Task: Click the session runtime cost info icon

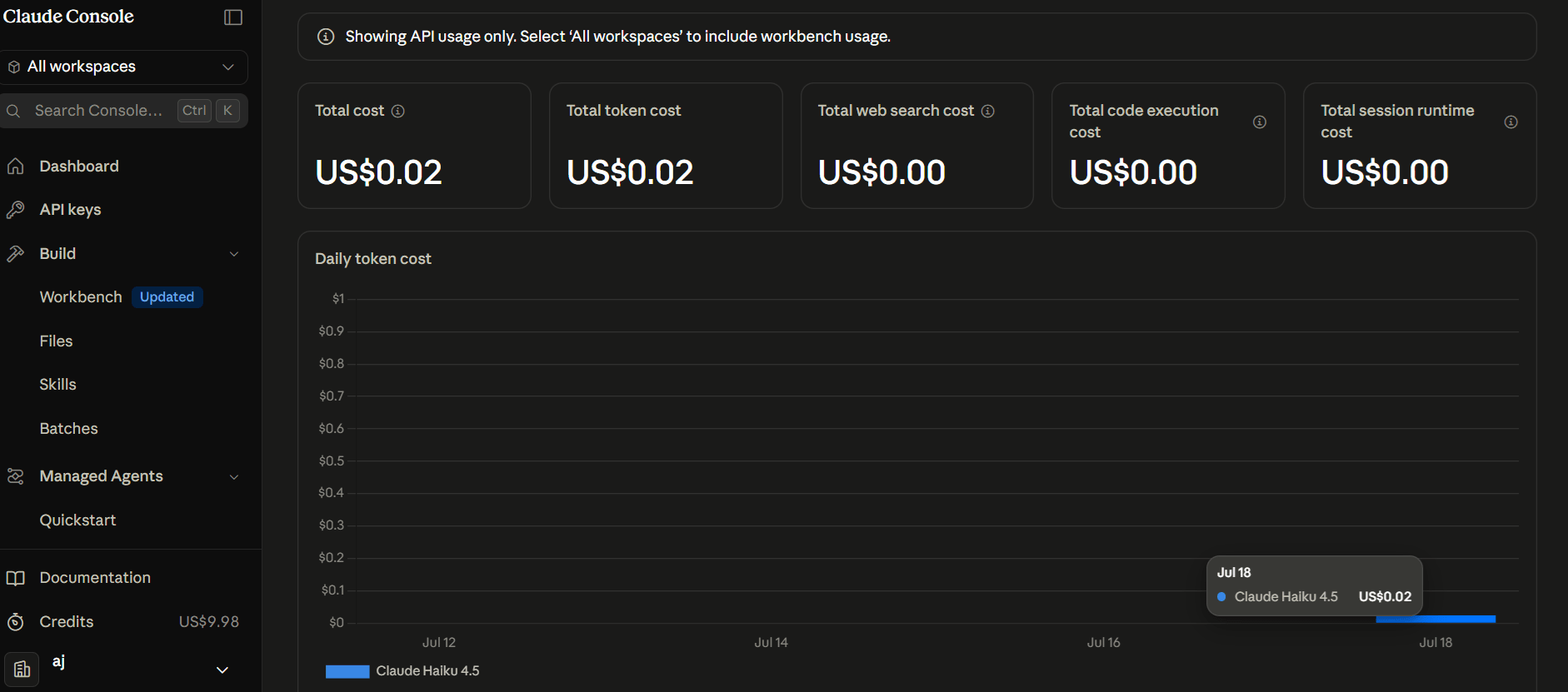Action: click(x=1511, y=122)
